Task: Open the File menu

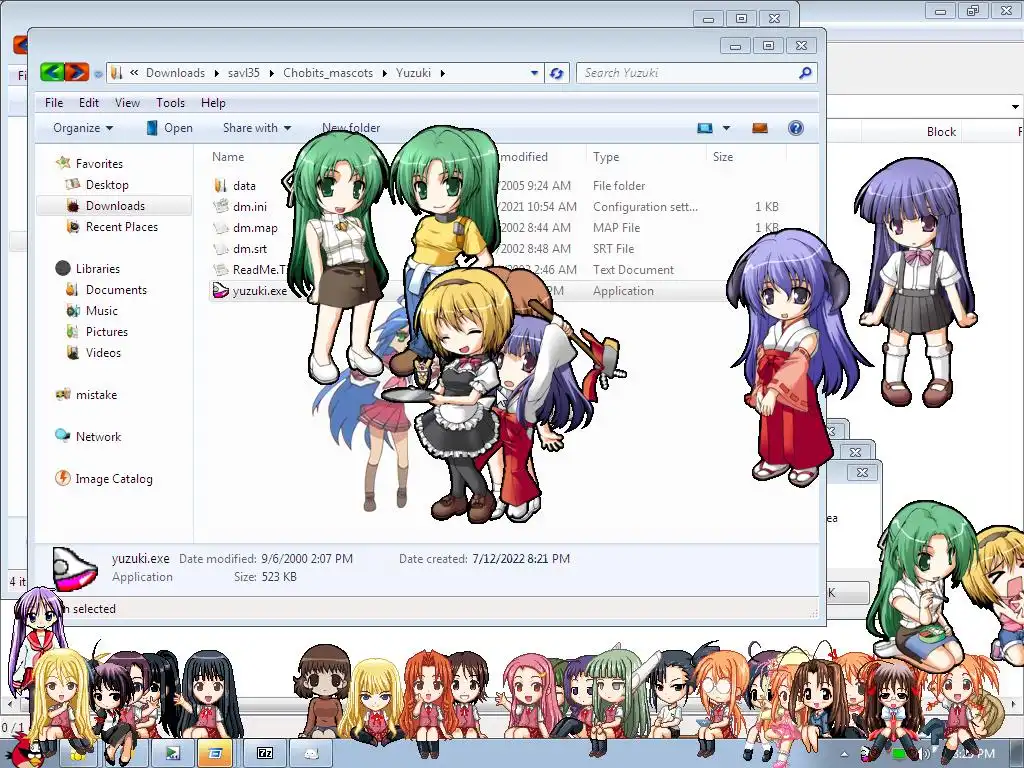Action: point(54,103)
